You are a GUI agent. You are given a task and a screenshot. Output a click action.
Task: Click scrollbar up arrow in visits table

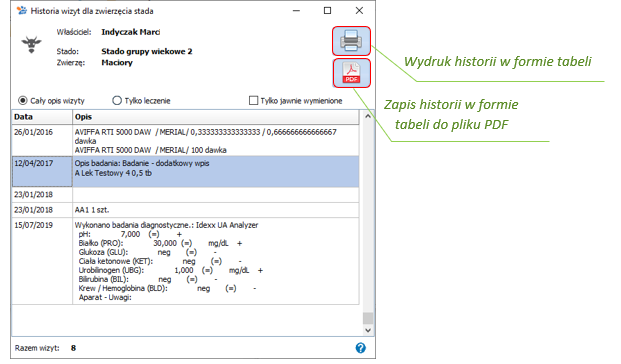pyautogui.click(x=368, y=116)
